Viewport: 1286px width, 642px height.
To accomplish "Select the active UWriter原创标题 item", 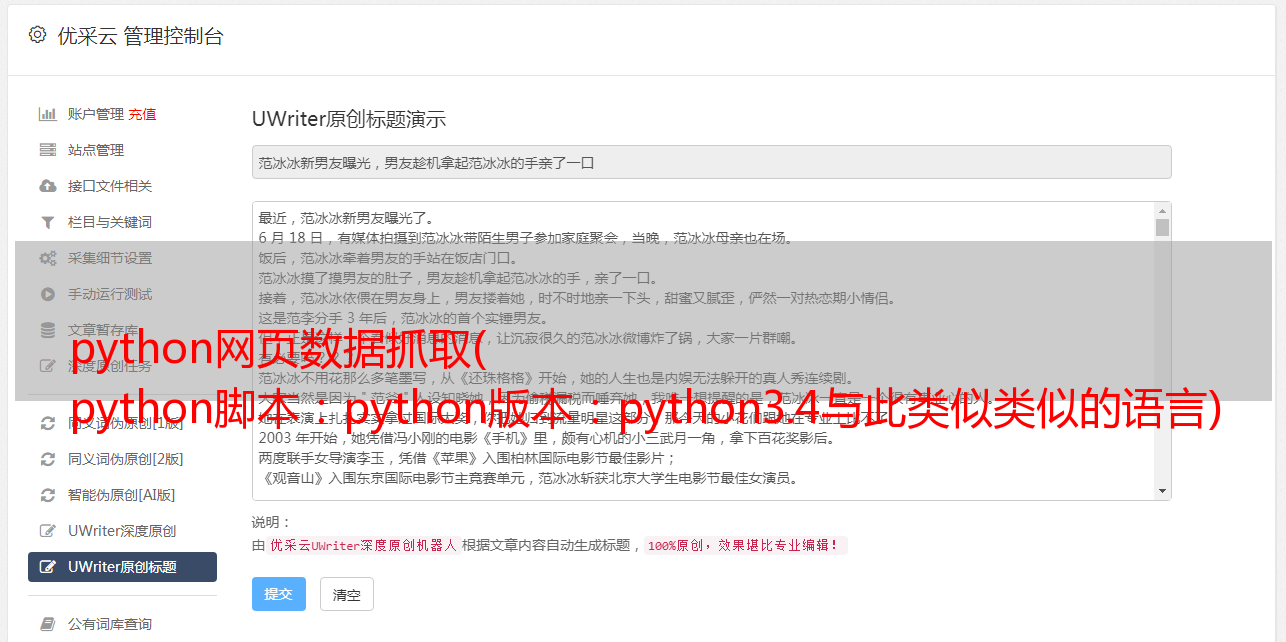I will tap(122, 567).
